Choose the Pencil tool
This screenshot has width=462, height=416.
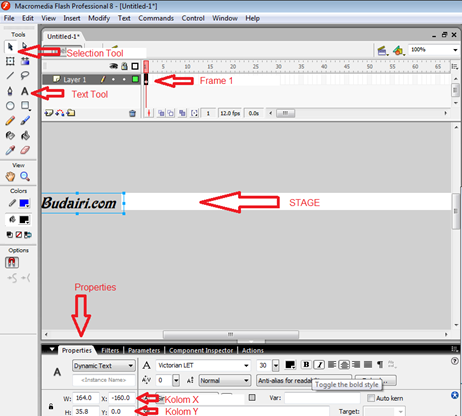click(x=10, y=121)
